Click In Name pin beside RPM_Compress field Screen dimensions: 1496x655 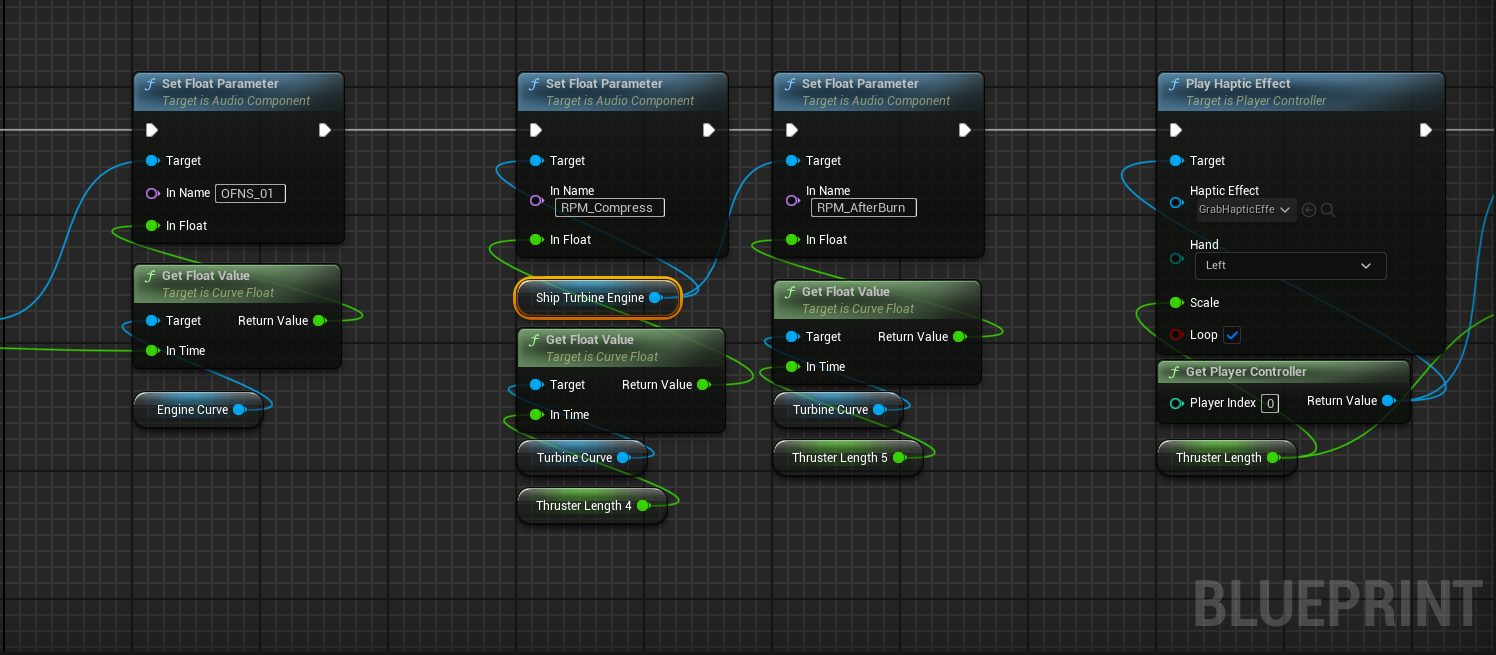tap(536, 200)
